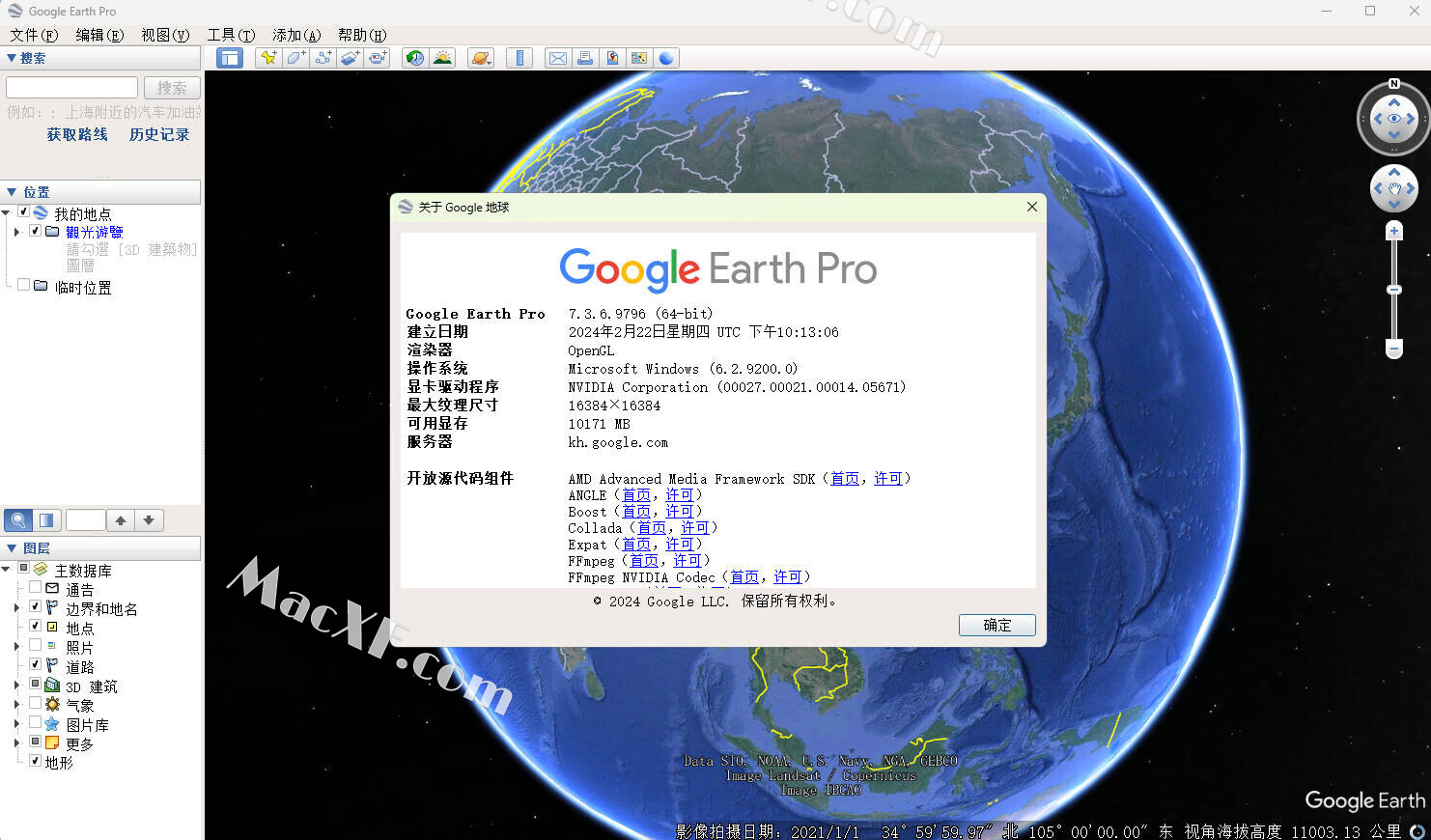Click the print toolbar icon
This screenshot has height=840, width=1431.
585,58
